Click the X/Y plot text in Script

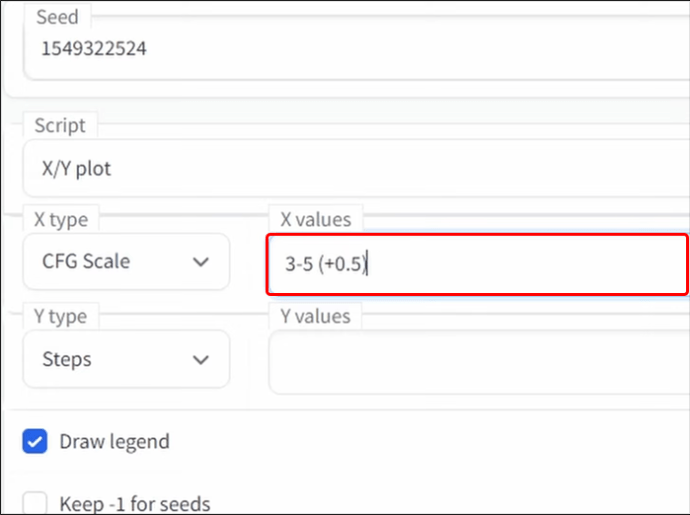click(76, 168)
